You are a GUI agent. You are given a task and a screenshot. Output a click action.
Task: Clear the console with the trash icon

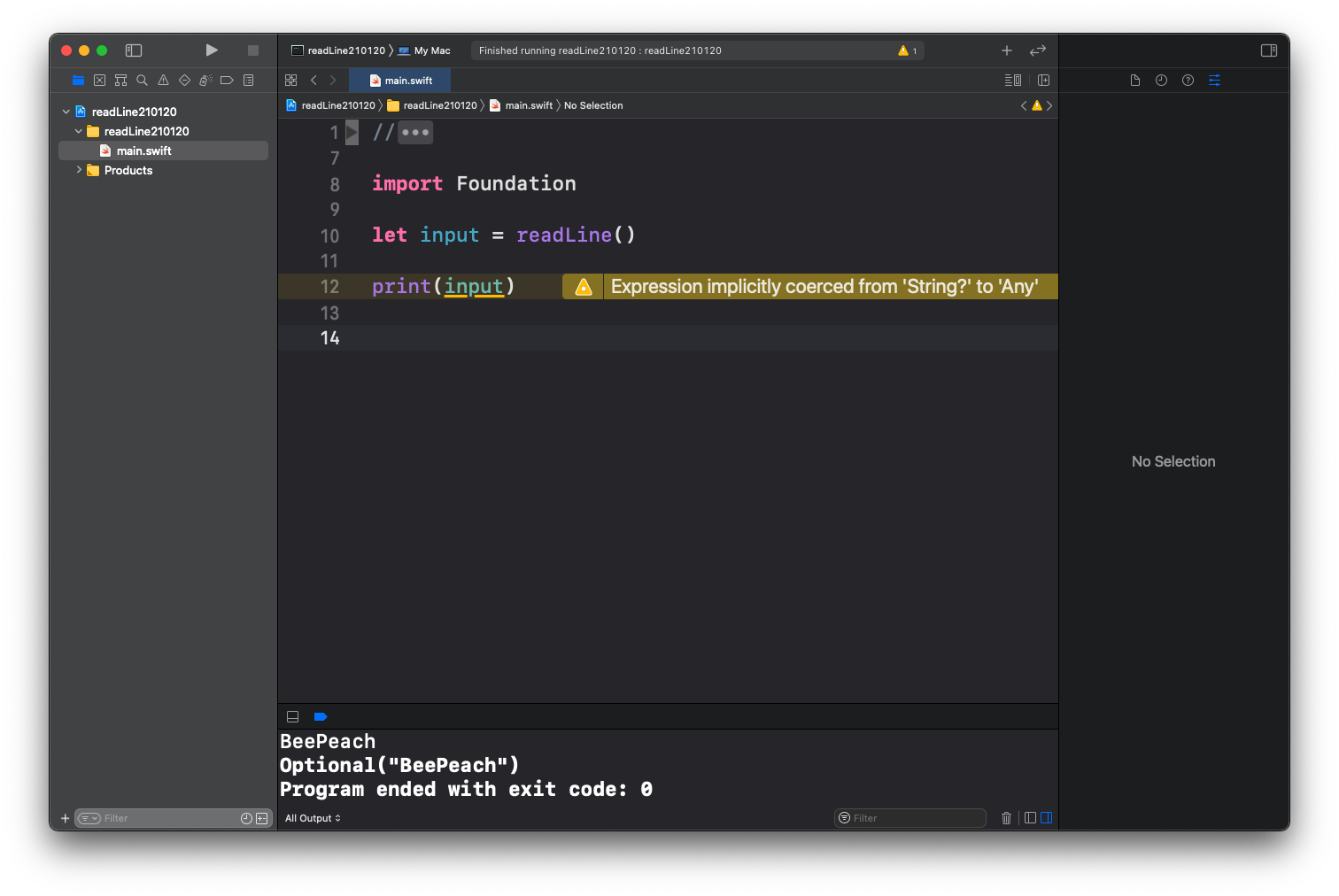coord(1006,818)
